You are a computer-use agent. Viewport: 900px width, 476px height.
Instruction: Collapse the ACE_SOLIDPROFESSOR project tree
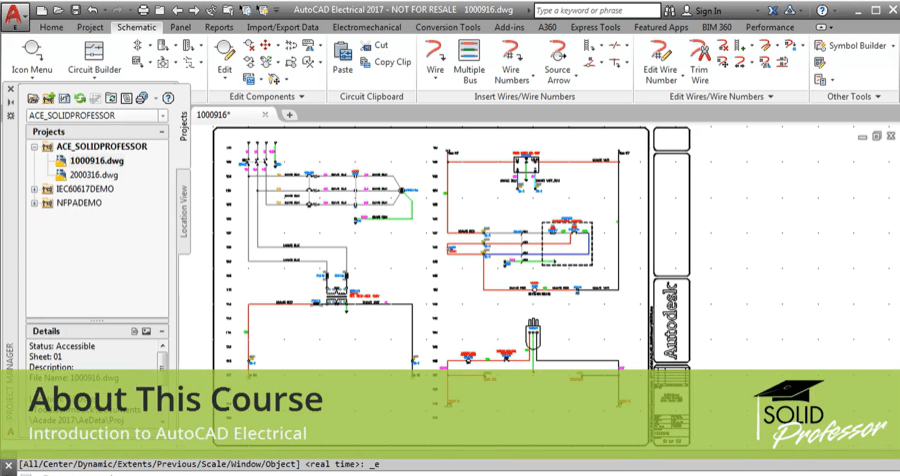(34, 147)
